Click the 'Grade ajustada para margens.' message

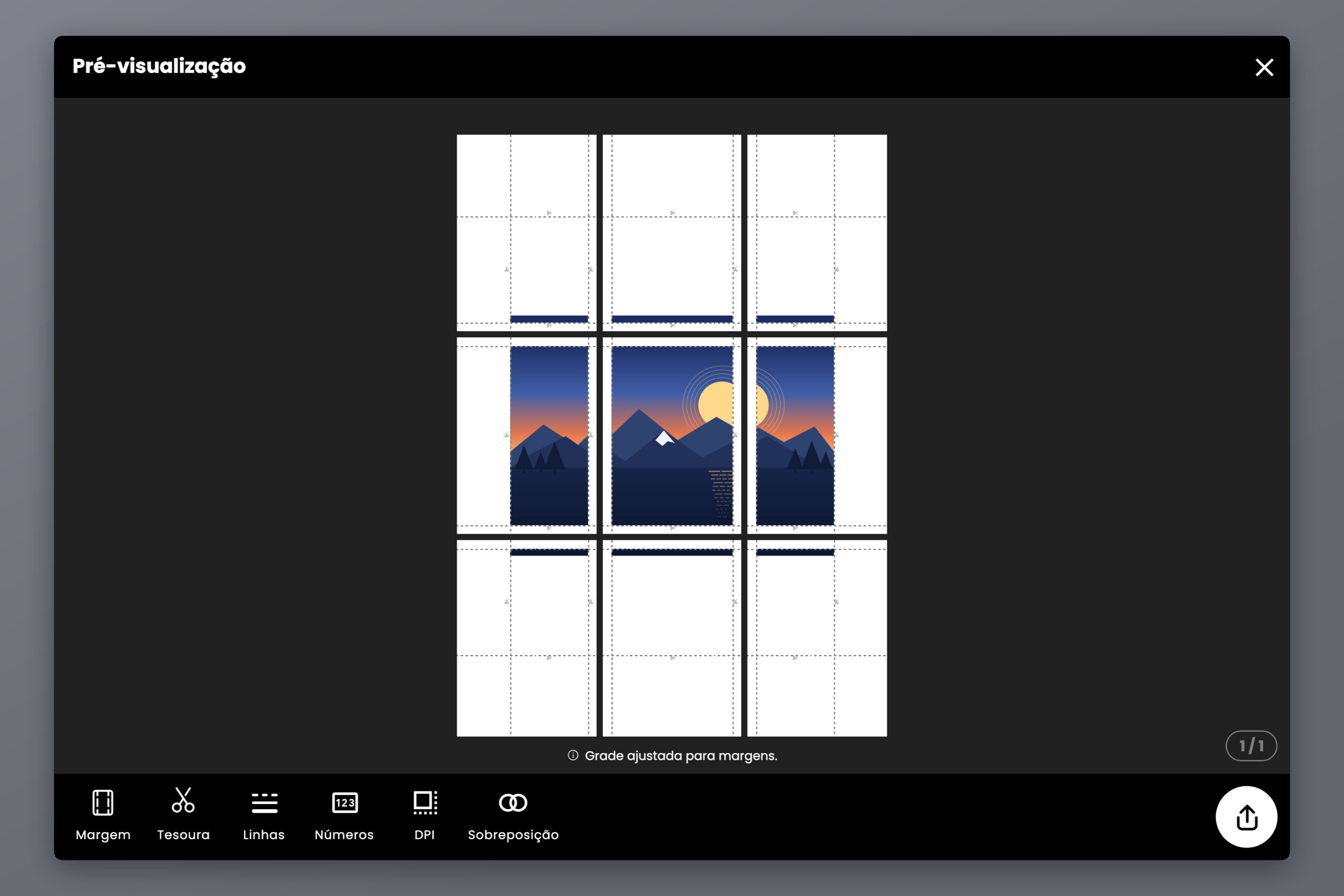[681, 755]
